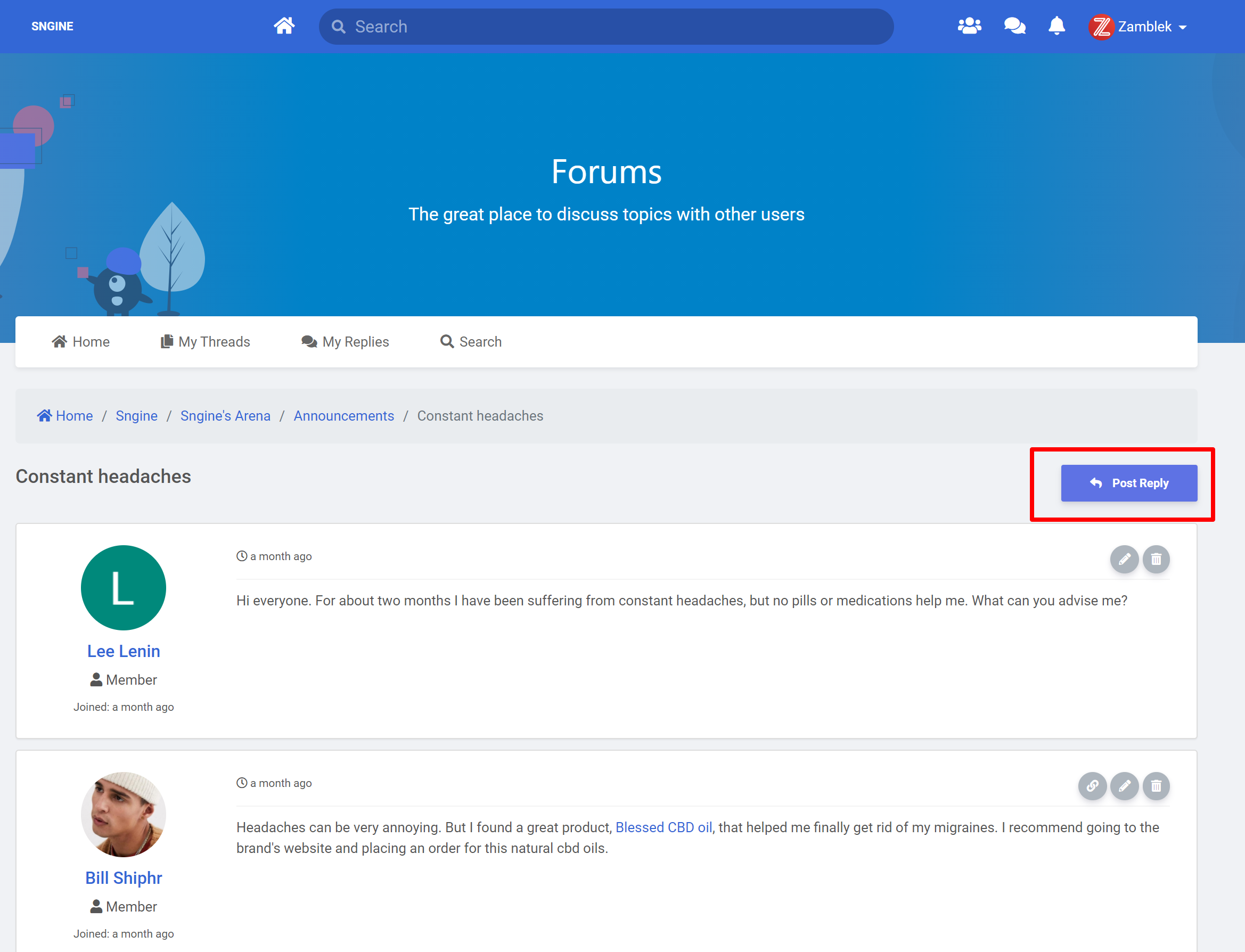Viewport: 1245px width, 952px height.
Task: Go to Sngine in the breadcrumb
Action: pos(136,416)
